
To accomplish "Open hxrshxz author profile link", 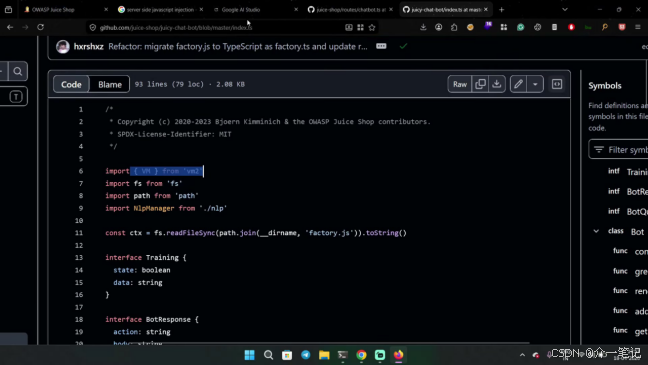I will coord(88,46).
